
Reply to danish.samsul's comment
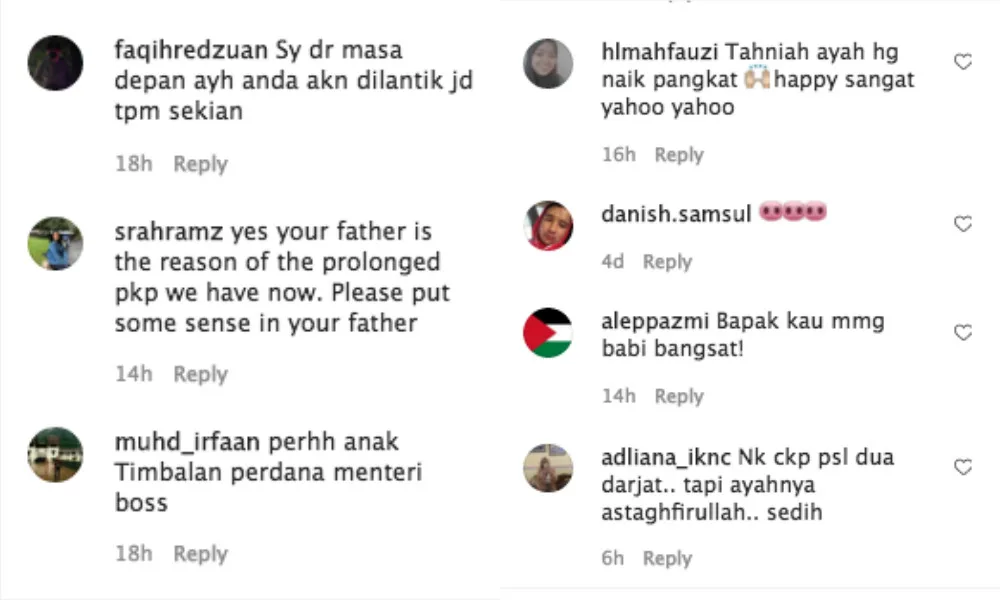pos(667,261)
